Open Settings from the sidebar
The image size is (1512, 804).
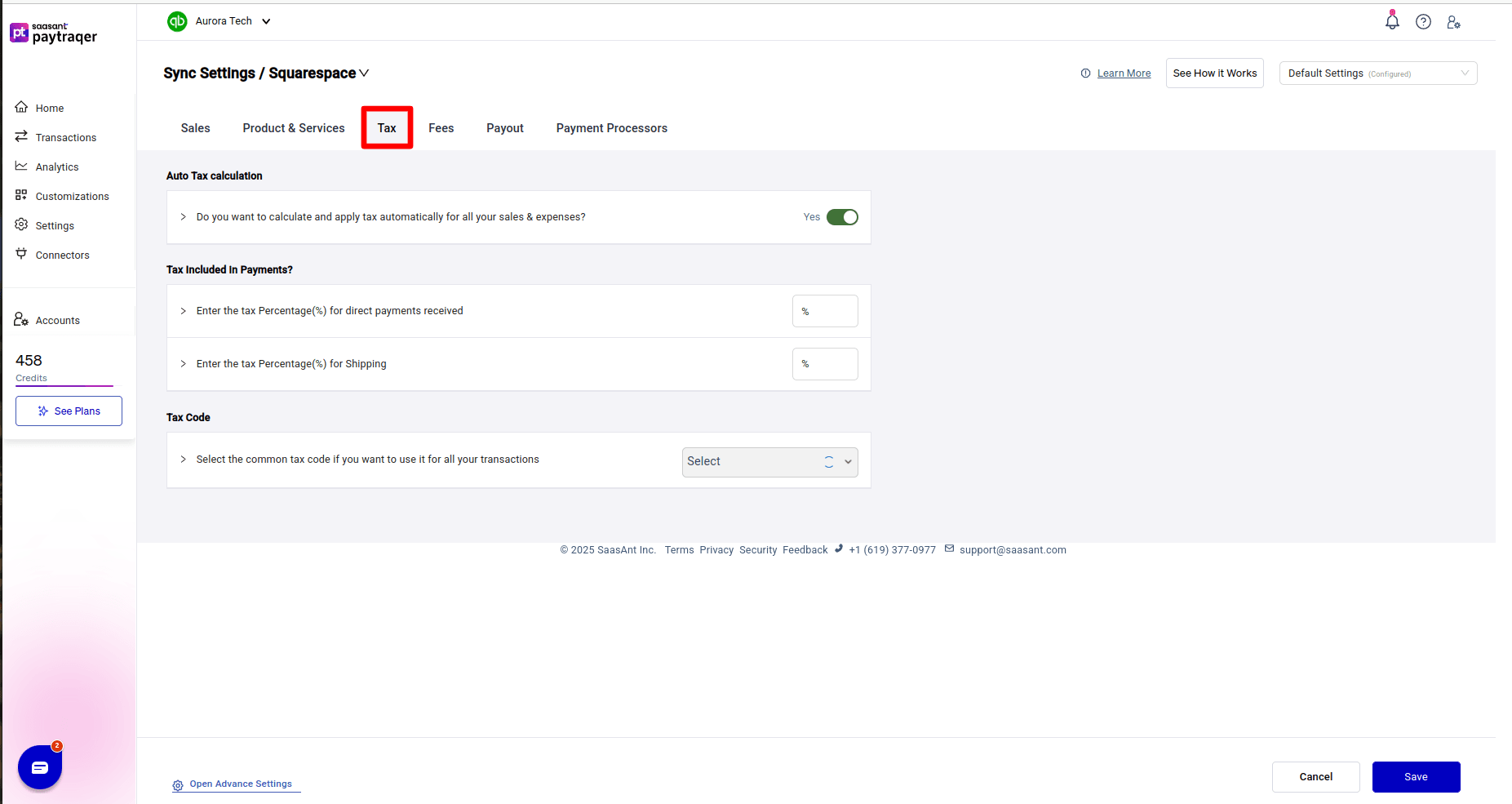(x=55, y=225)
